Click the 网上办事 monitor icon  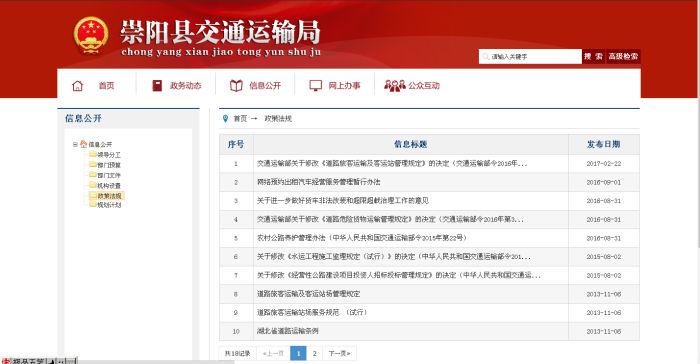[316, 85]
